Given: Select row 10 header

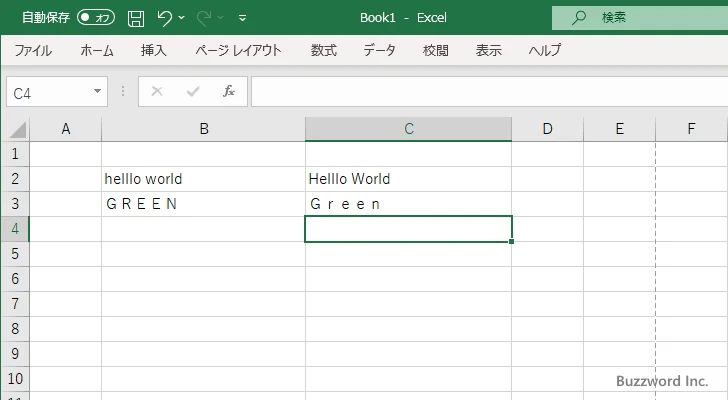Looking at the screenshot, I should pyautogui.click(x=15, y=379).
